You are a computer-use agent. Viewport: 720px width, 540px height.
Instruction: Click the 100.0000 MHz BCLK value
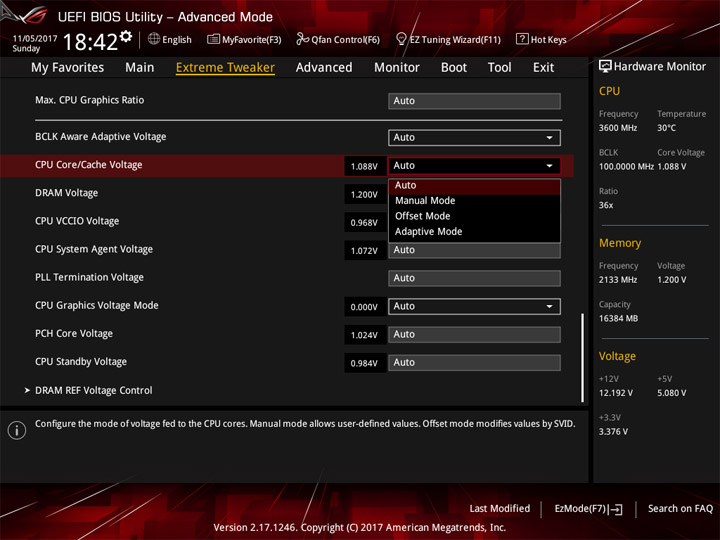click(x=626, y=167)
